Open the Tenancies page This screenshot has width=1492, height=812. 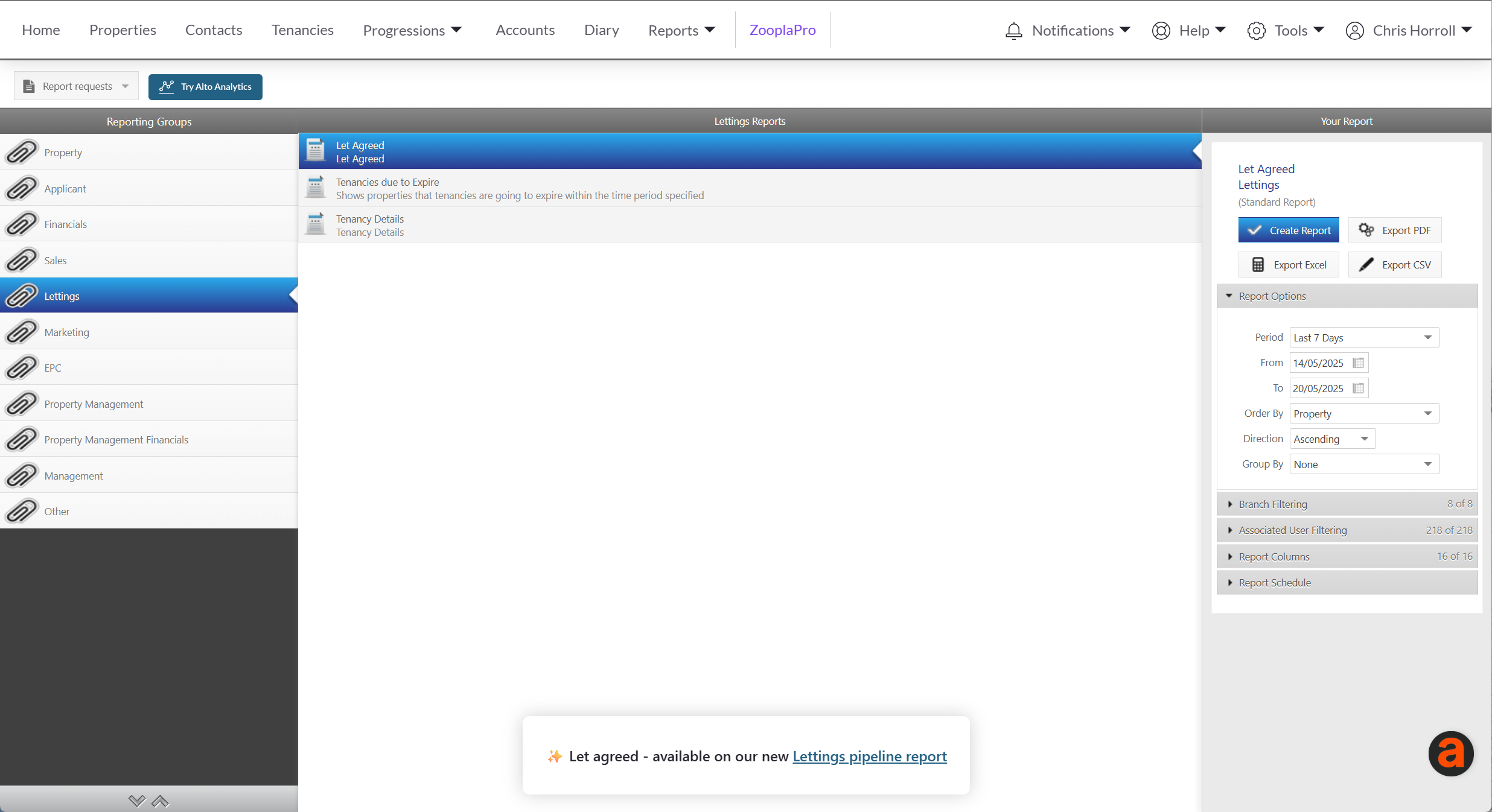point(302,30)
